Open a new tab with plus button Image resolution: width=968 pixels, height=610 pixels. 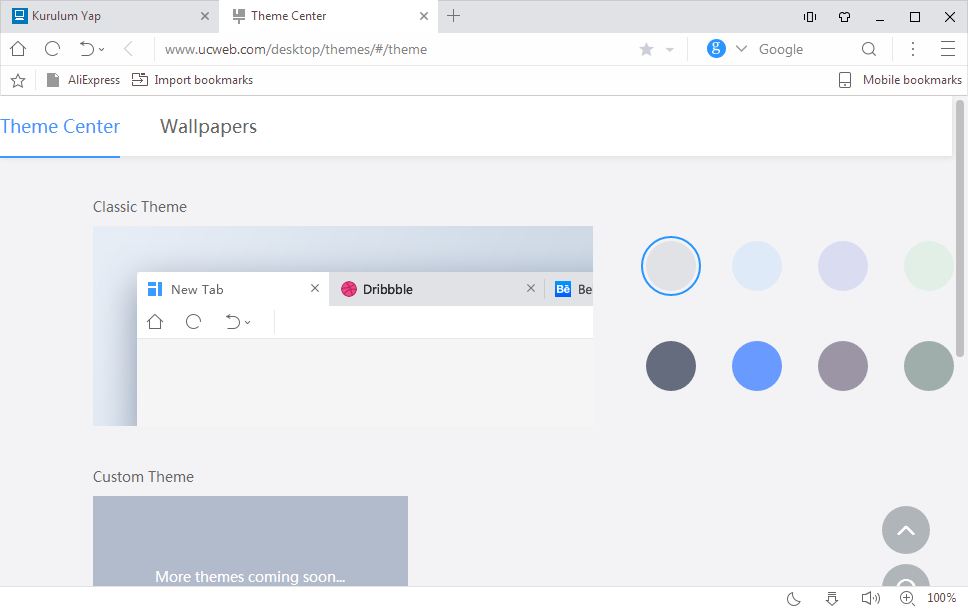coord(453,16)
